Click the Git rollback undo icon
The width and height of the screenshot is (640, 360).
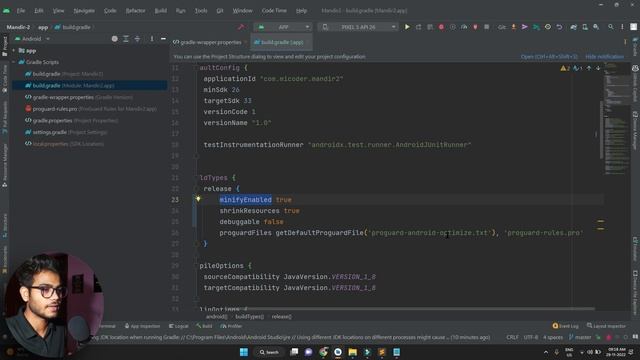(559, 27)
